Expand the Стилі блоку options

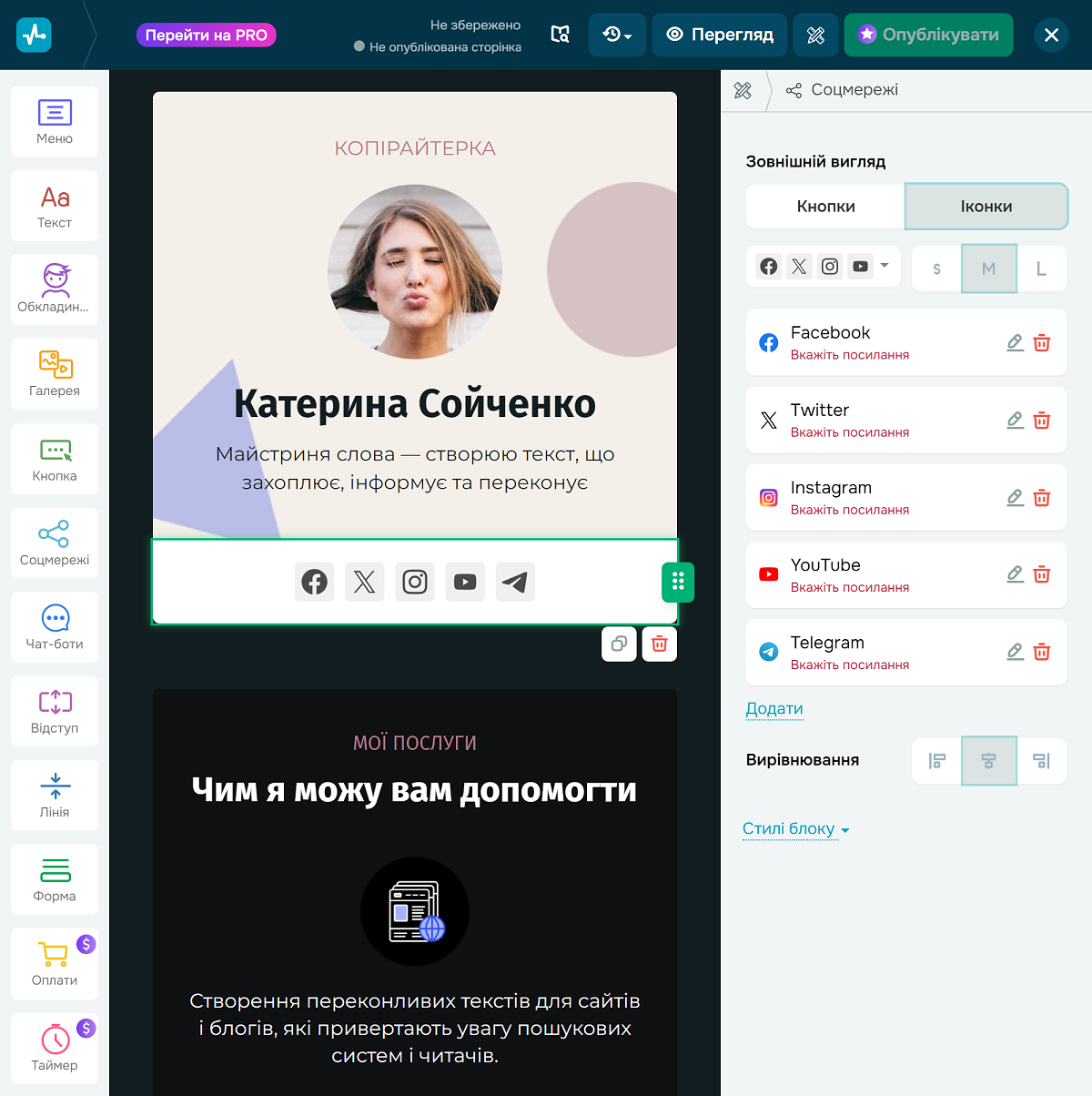click(795, 828)
